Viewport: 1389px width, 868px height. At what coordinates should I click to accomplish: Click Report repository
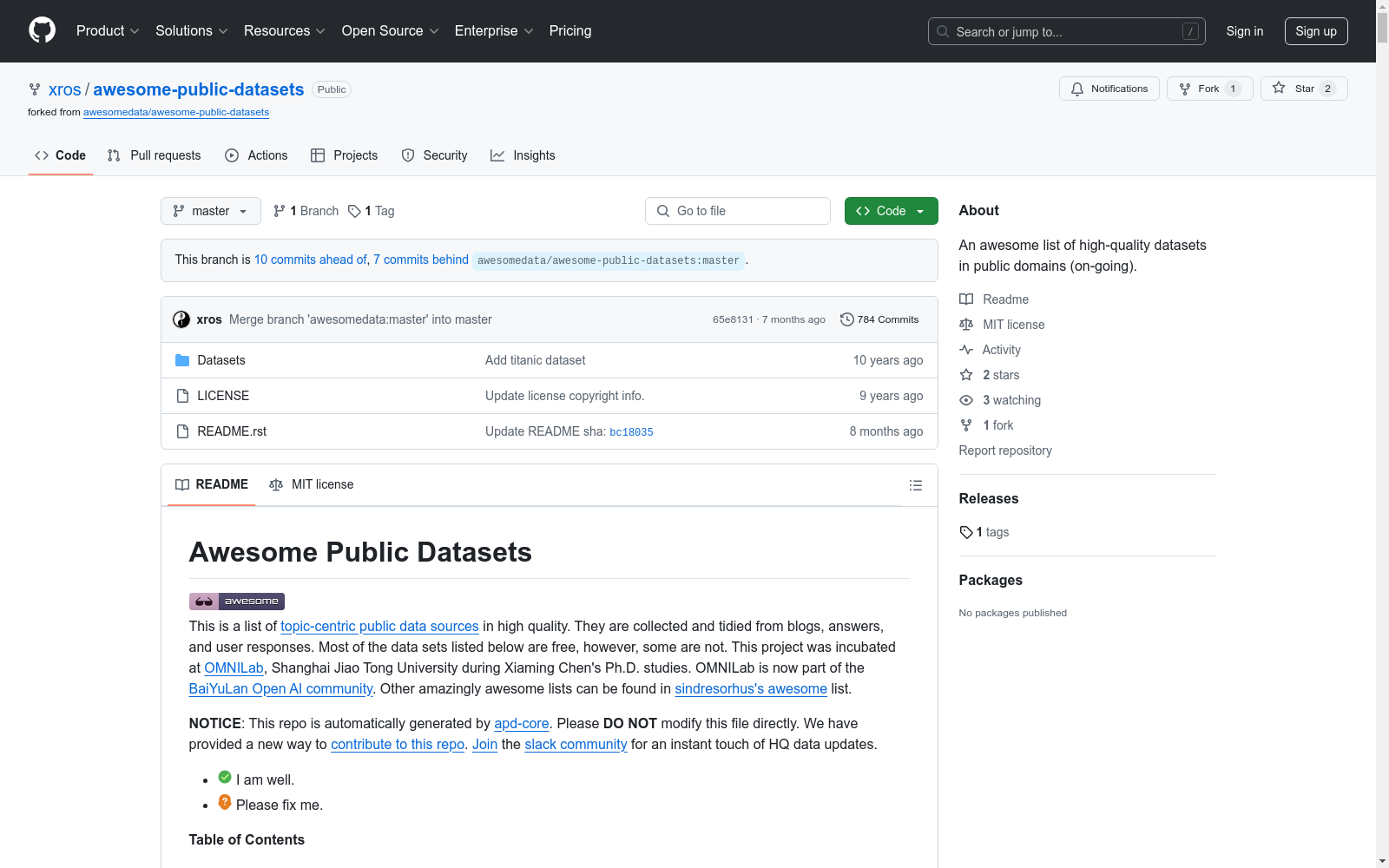point(1005,450)
